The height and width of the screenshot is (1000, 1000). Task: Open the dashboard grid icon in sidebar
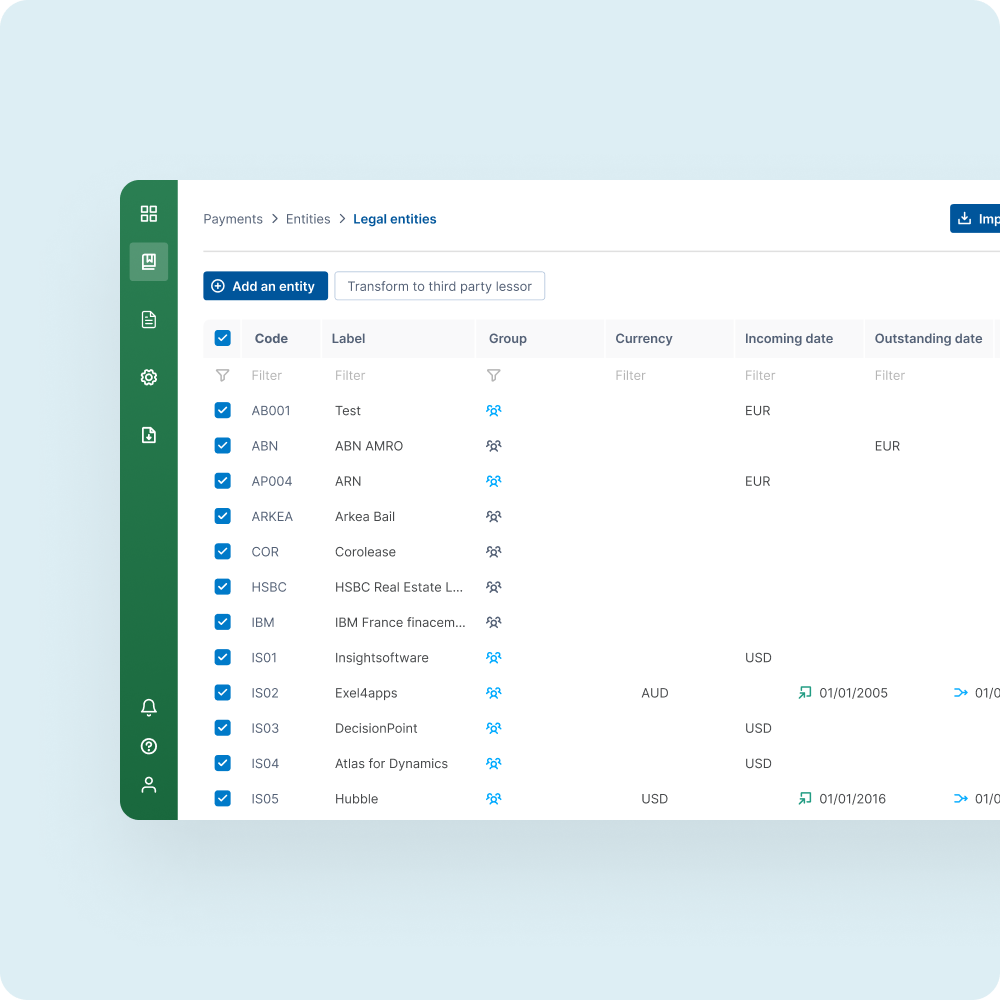coord(149,214)
